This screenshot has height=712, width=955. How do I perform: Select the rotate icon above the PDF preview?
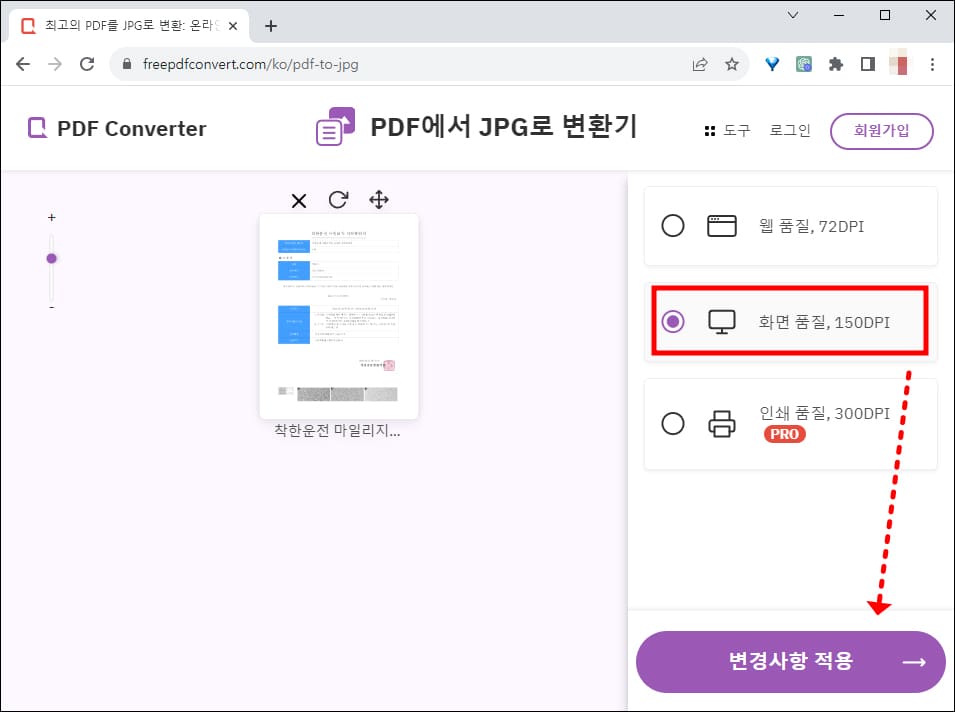click(338, 200)
